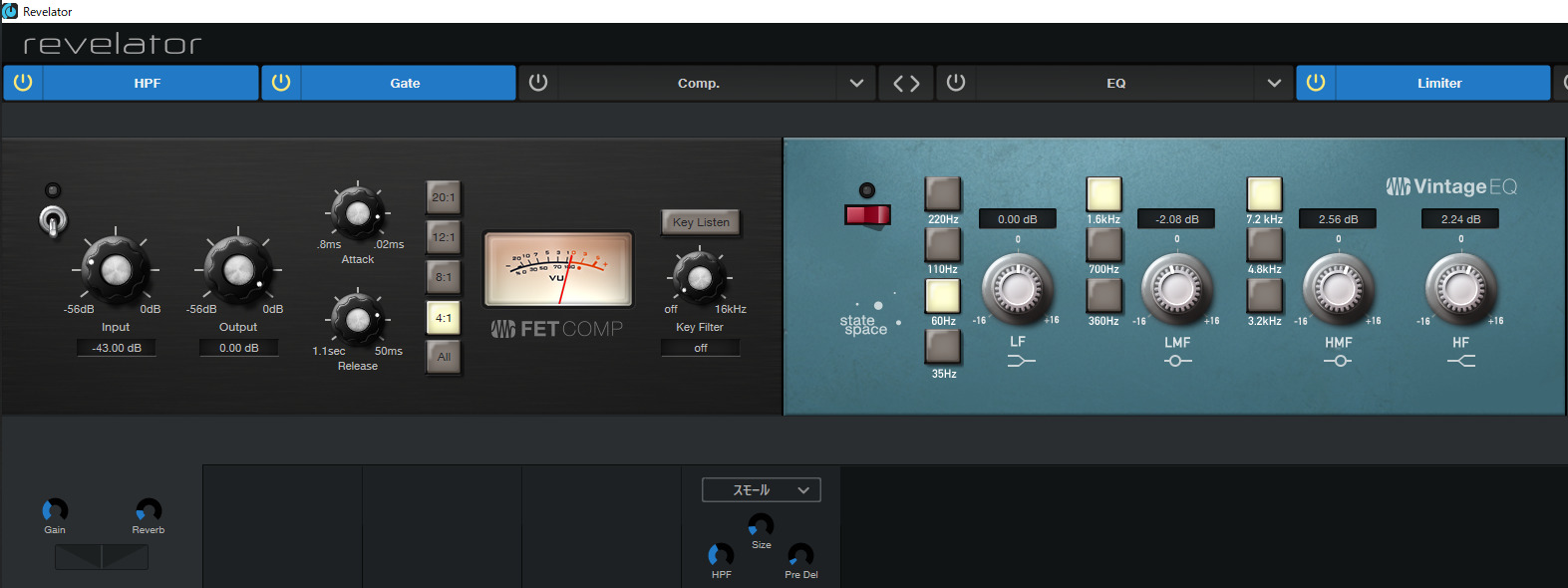Select the 60Hz LF frequency button
The height and width of the screenshot is (588, 1568).
pos(943,296)
